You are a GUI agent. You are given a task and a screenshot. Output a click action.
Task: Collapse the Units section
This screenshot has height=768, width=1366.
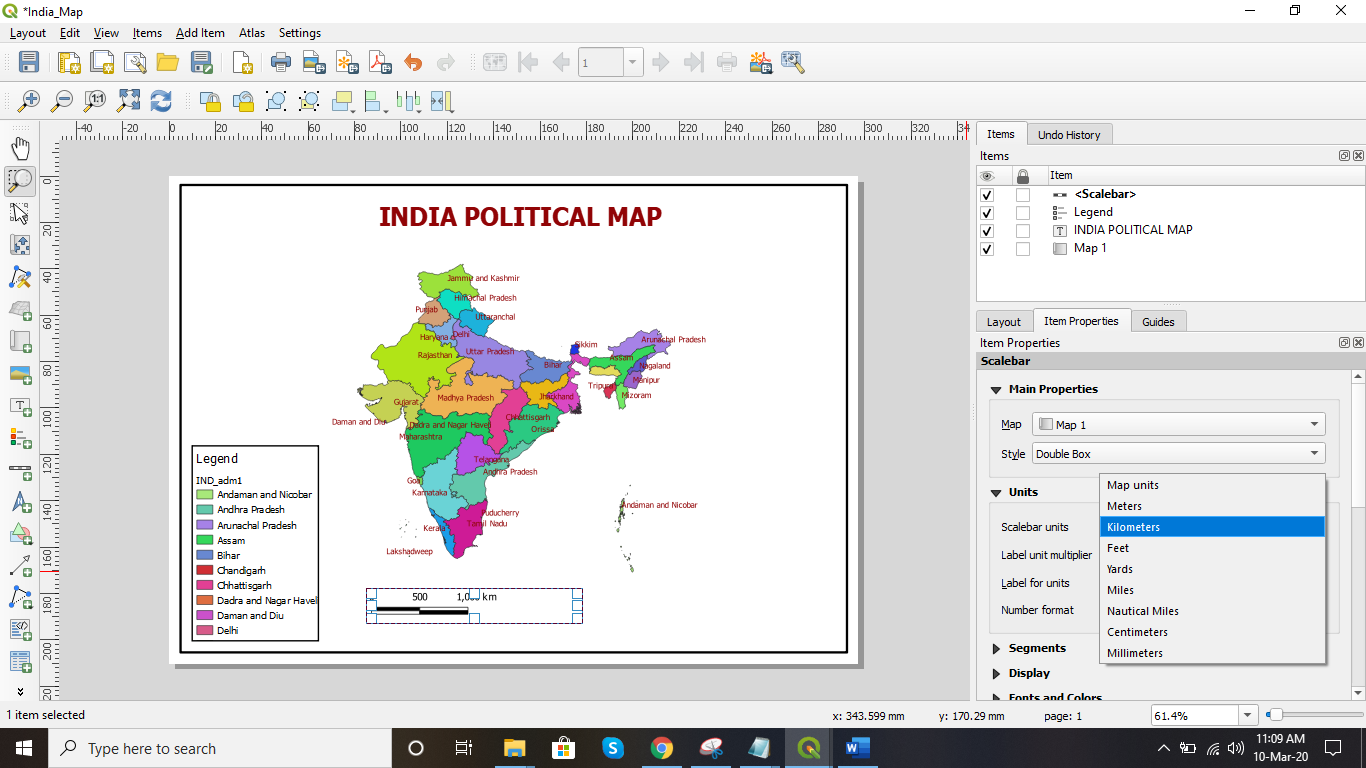(996, 493)
